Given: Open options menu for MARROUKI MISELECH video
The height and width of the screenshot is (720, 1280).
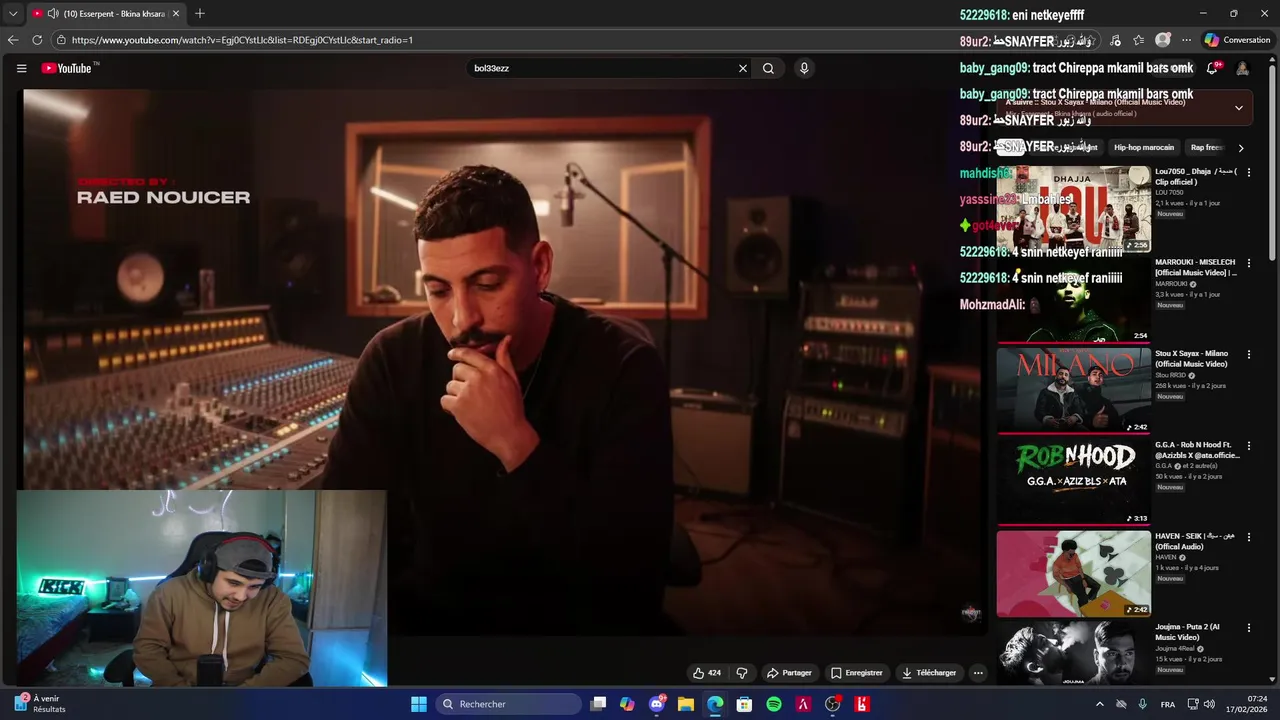Looking at the screenshot, I should click(x=1248, y=263).
